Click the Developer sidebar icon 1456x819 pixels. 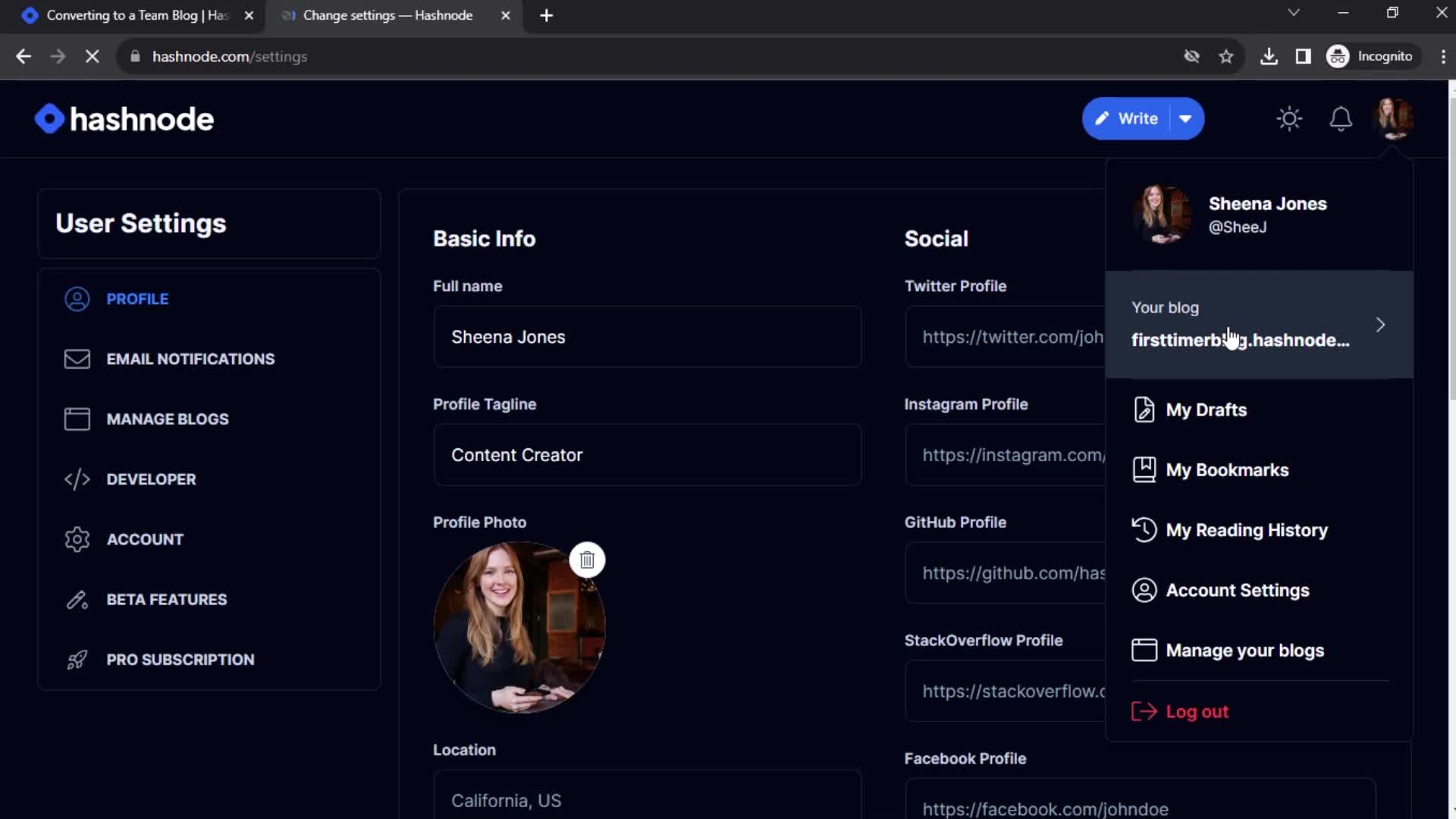(x=77, y=479)
